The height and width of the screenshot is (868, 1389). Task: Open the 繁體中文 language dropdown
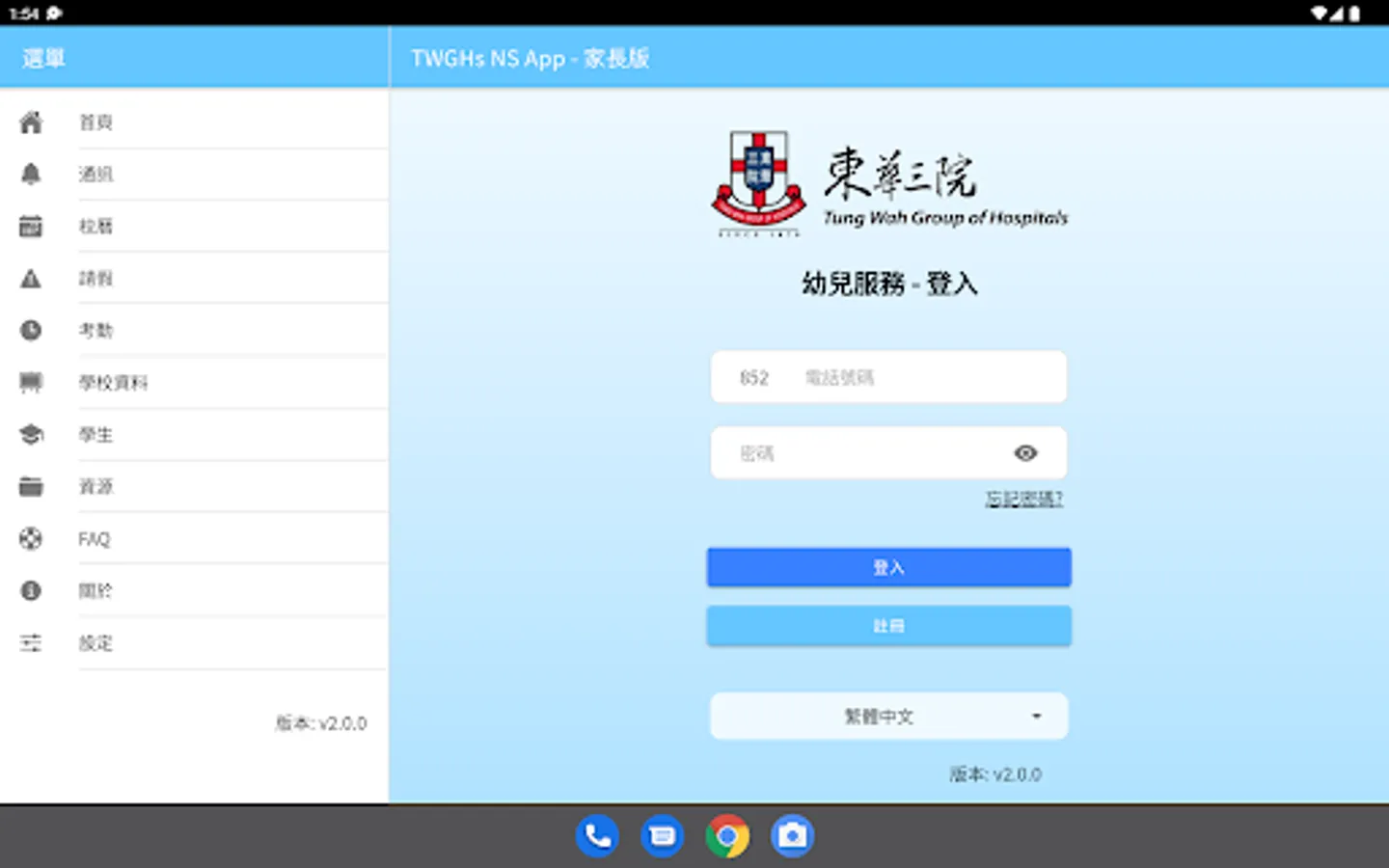click(x=888, y=717)
